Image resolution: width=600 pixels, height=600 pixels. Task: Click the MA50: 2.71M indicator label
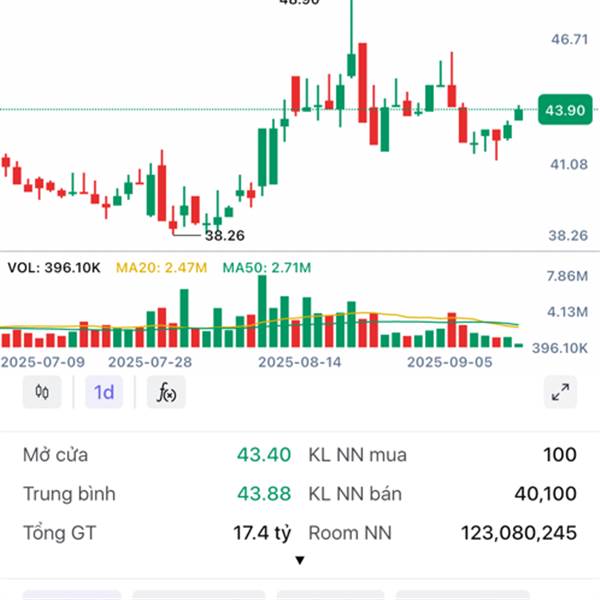tap(267, 267)
